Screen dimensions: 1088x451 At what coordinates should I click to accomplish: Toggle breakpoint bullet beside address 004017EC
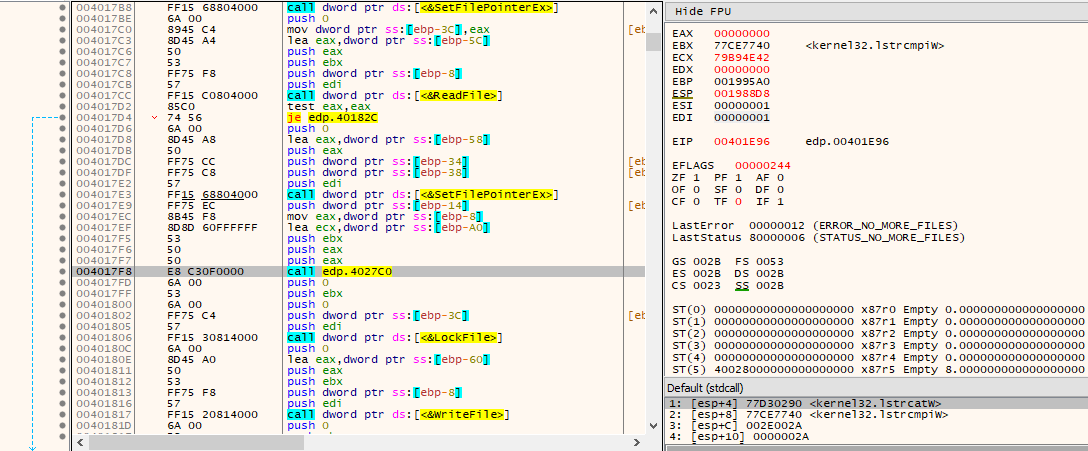tap(63, 216)
